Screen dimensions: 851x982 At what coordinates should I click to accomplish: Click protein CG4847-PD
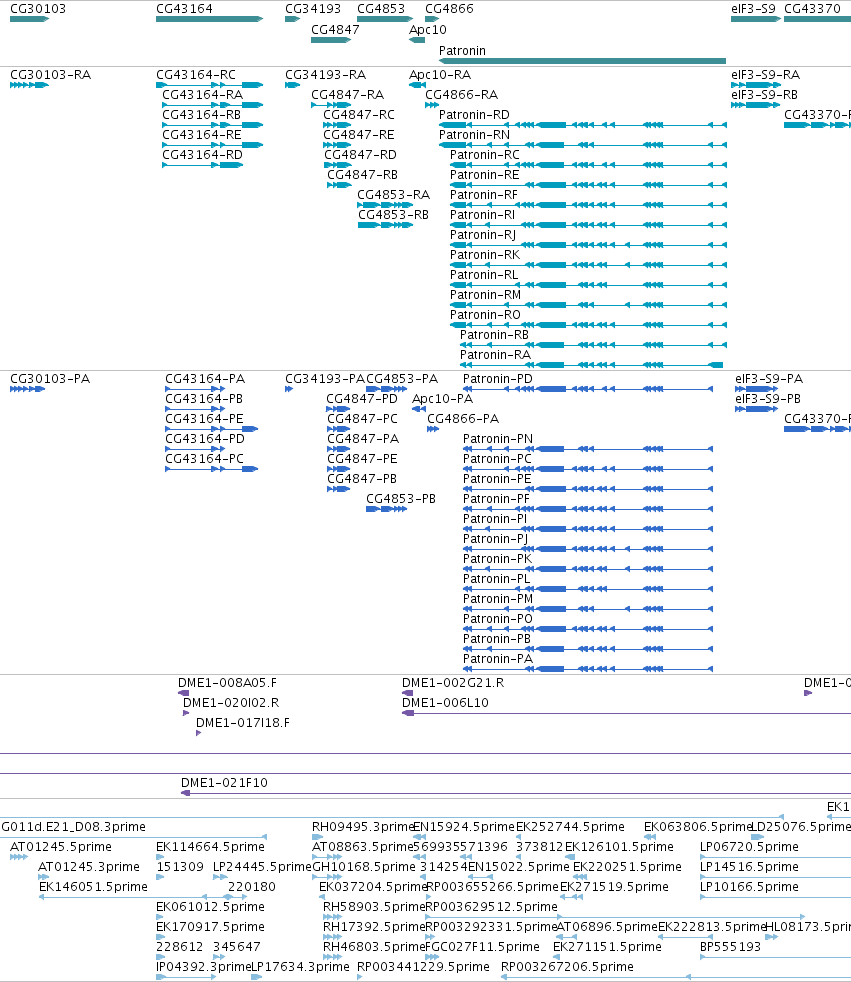(x=362, y=399)
